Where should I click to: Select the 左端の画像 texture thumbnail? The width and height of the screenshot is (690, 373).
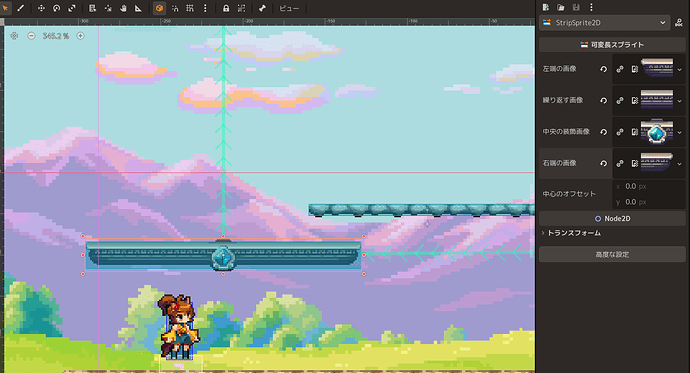(x=657, y=68)
